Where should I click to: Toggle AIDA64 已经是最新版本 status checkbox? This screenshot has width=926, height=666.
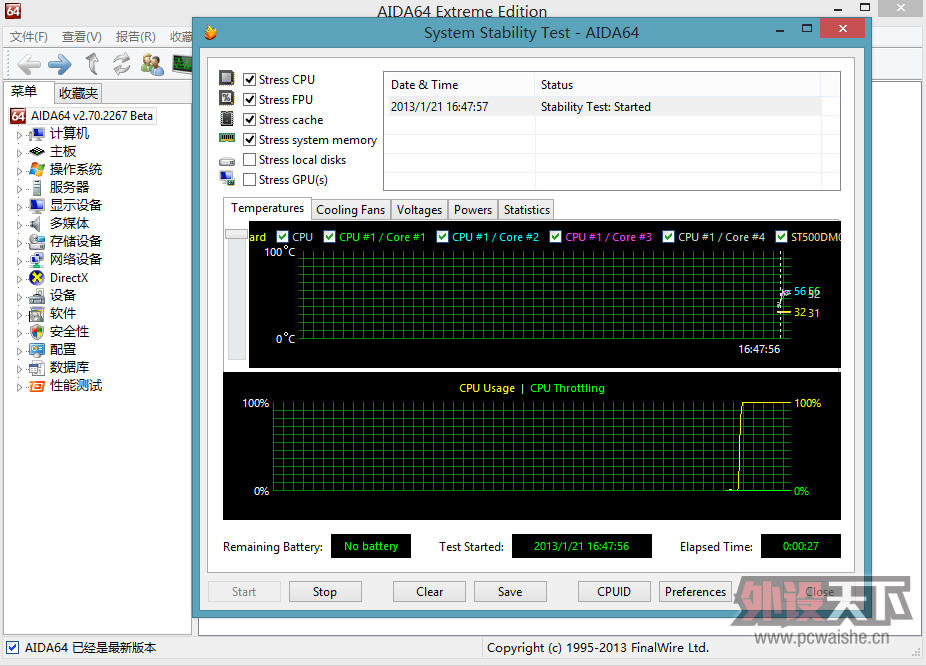pyautogui.click(x=12, y=648)
